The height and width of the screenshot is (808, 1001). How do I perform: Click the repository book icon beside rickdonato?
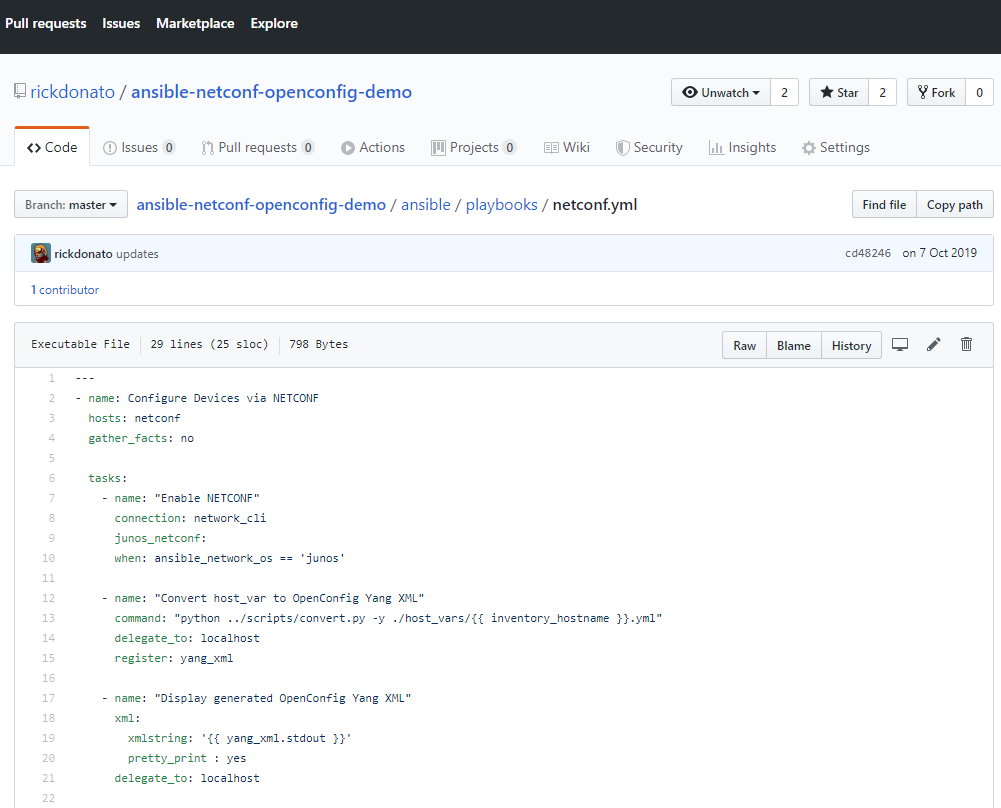tap(20, 91)
